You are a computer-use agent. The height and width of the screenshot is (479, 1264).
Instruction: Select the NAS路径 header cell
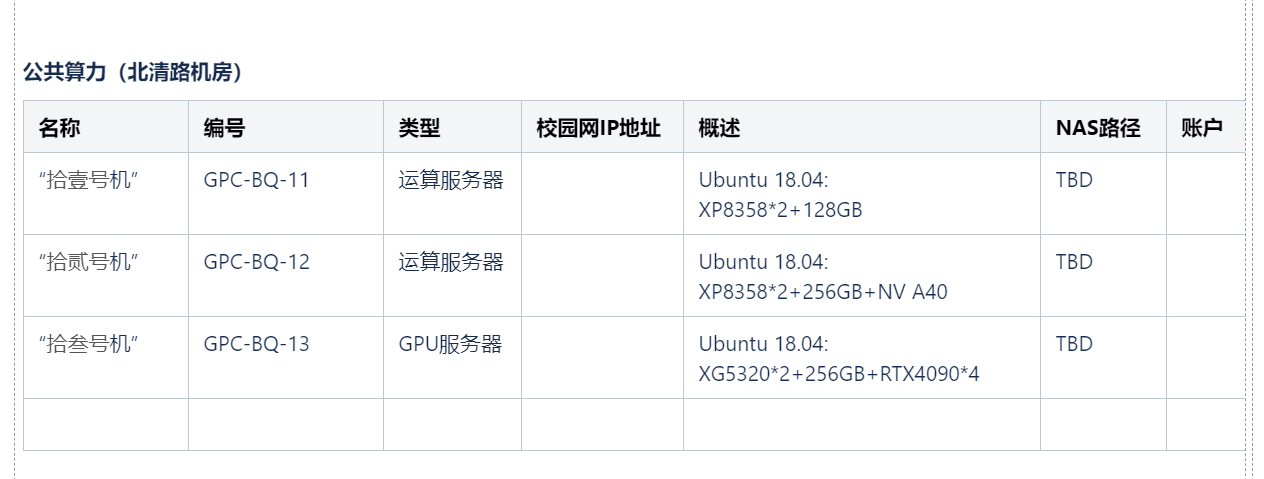[x=1103, y=127]
